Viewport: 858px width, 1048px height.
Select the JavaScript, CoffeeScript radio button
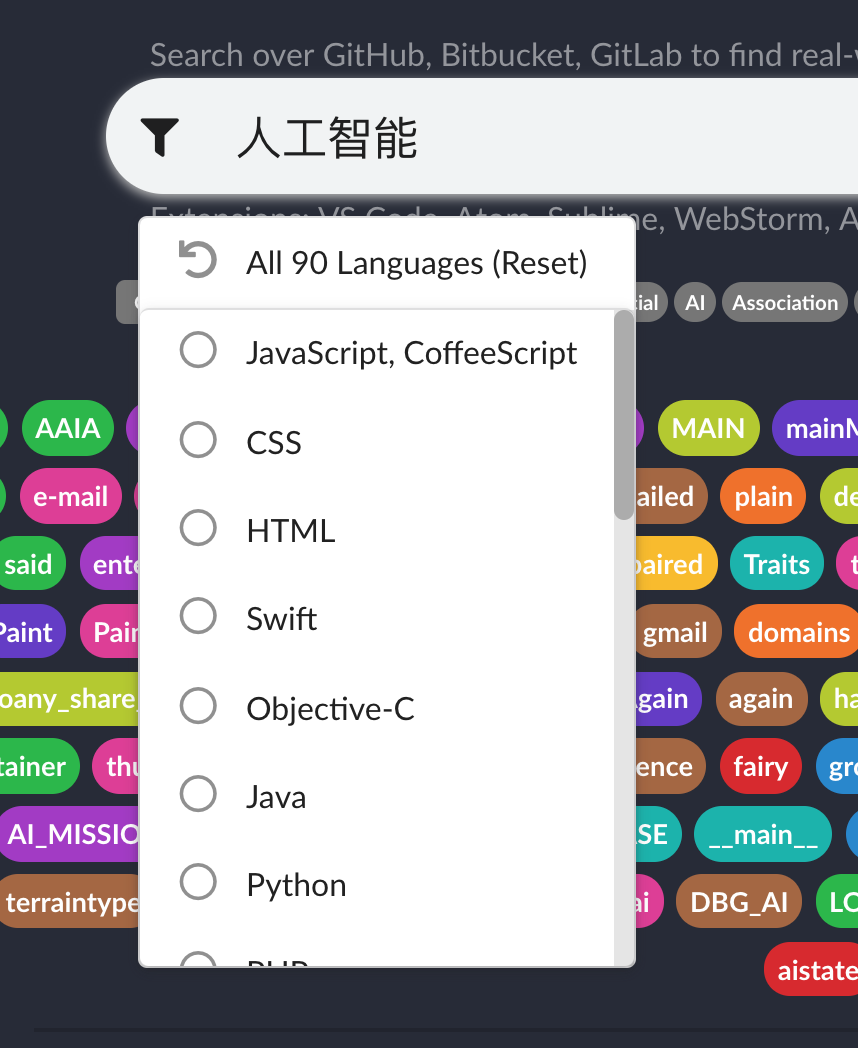(x=198, y=350)
